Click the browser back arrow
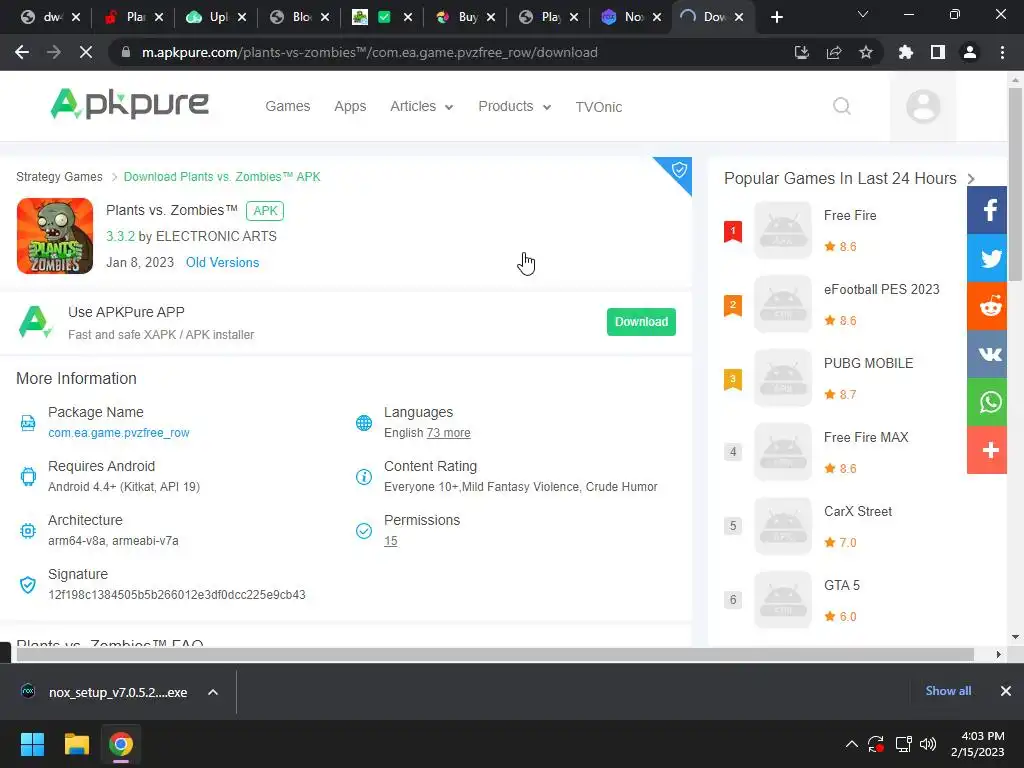This screenshot has width=1024, height=768. pyautogui.click(x=22, y=52)
